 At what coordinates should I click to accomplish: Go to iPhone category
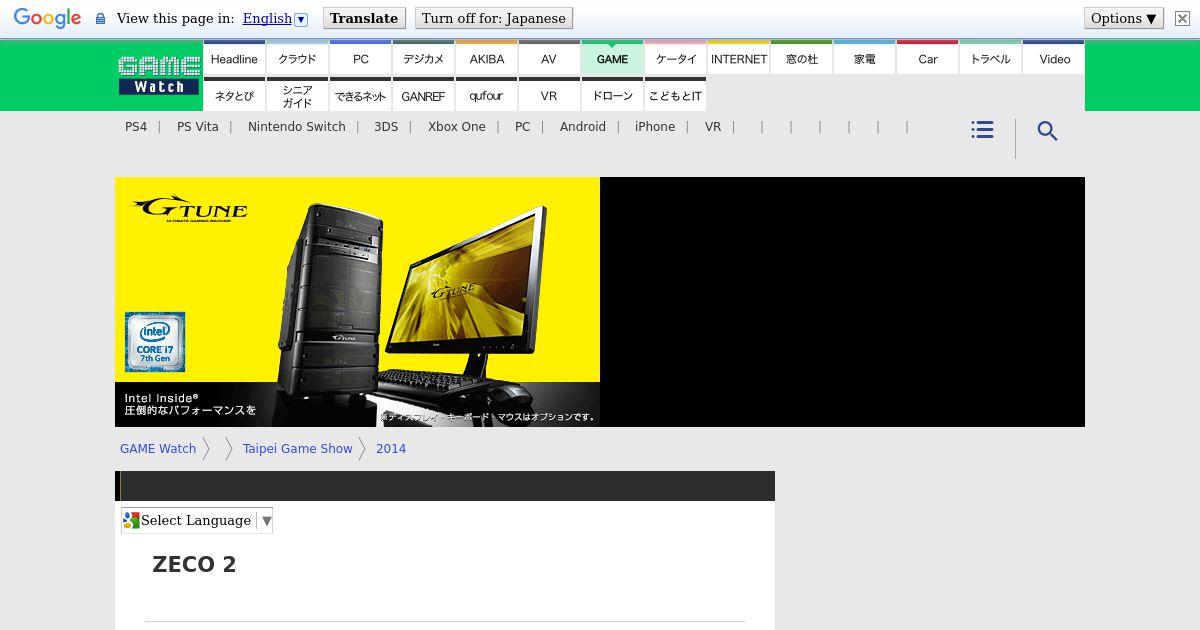655,126
